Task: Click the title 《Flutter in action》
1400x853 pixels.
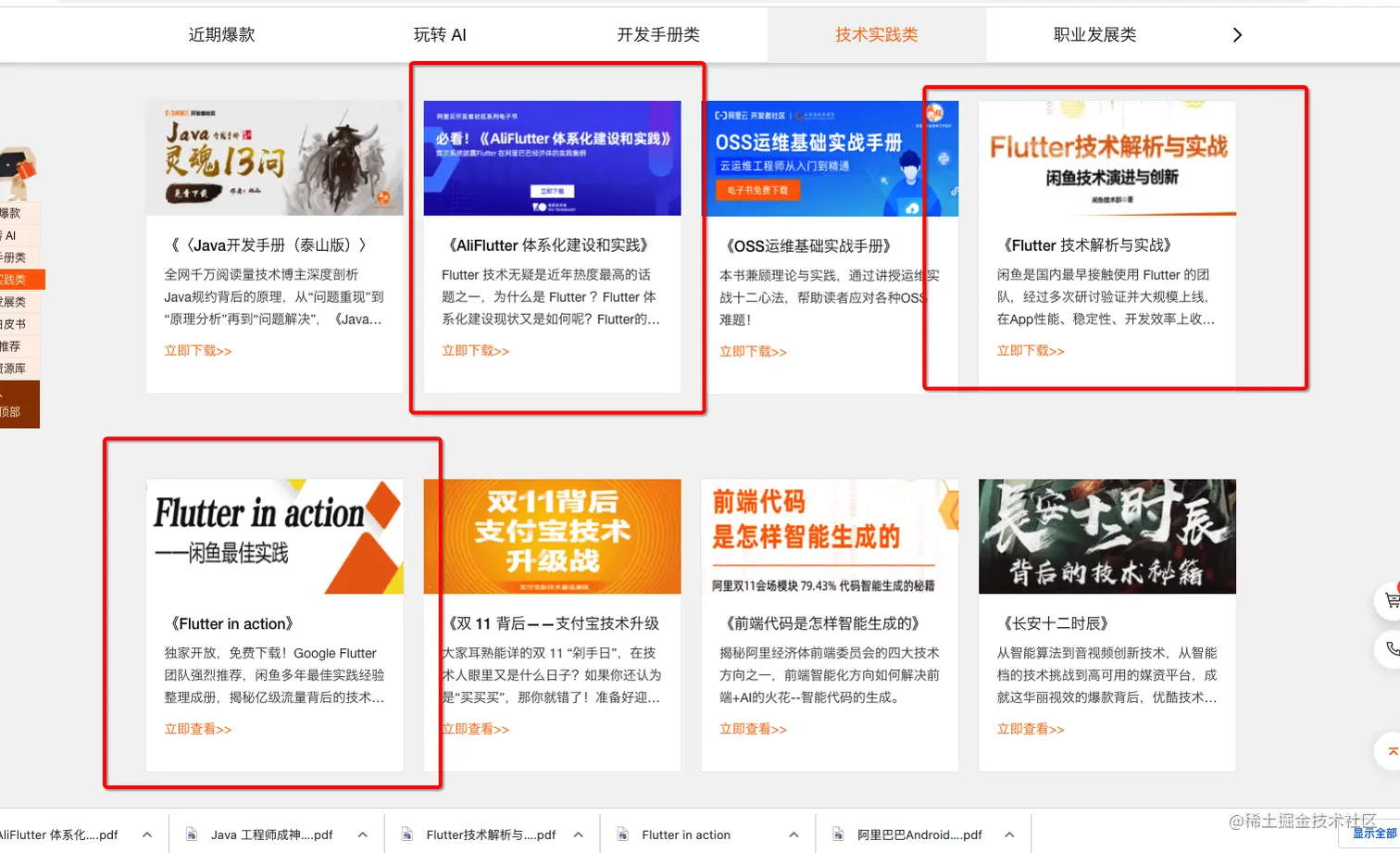Action: coord(231,623)
